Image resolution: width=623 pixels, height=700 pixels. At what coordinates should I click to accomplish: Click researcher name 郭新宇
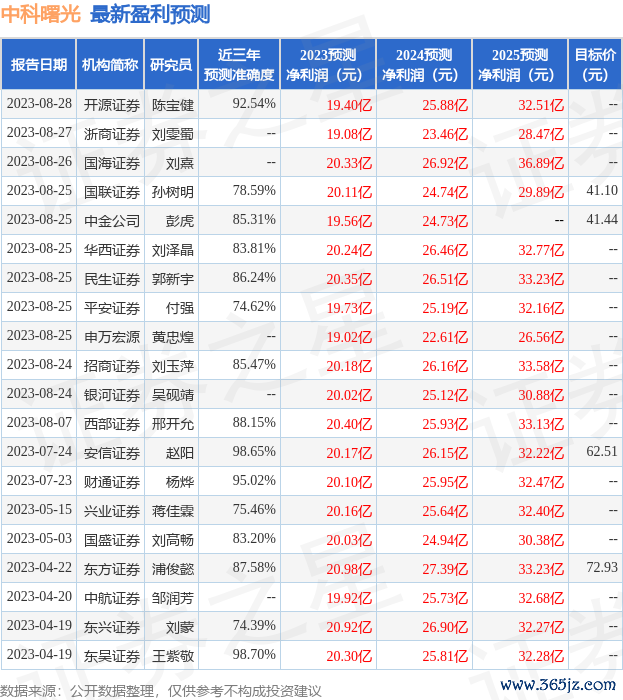point(173,279)
